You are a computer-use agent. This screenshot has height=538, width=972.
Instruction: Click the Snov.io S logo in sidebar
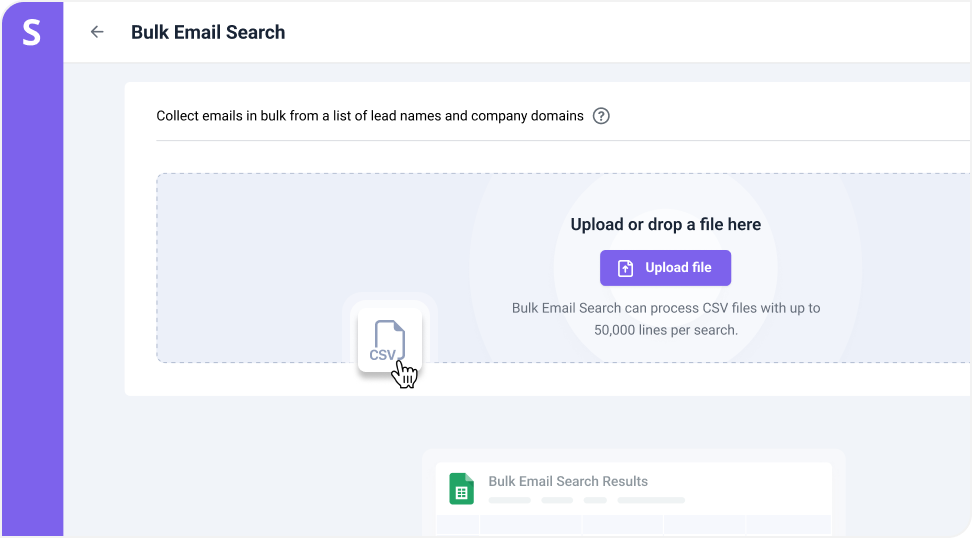[x=31, y=32]
